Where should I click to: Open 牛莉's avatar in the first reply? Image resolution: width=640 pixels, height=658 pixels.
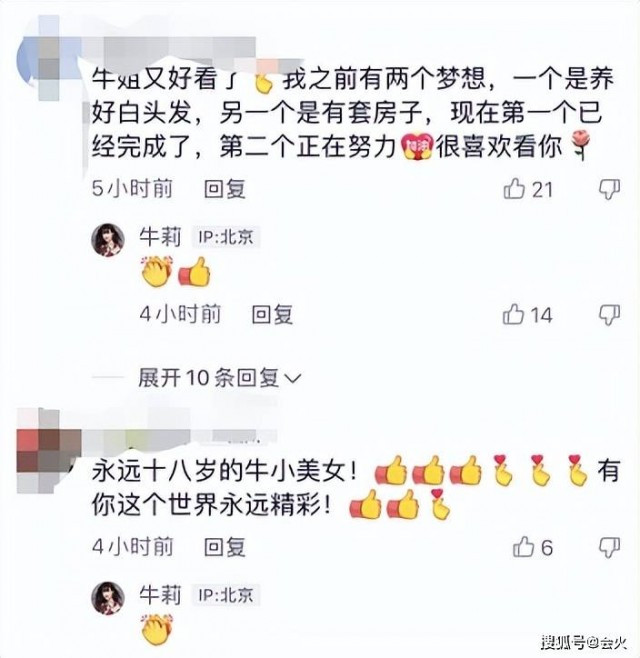[x=108, y=240]
